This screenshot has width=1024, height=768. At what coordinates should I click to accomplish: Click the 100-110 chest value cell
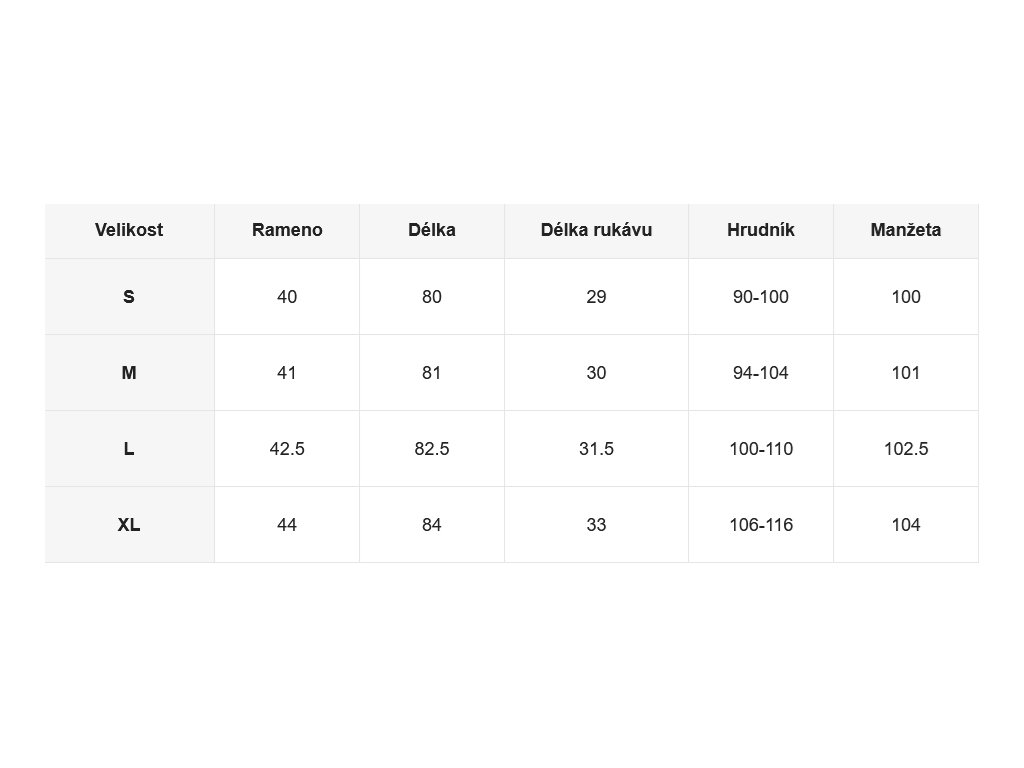(x=761, y=449)
